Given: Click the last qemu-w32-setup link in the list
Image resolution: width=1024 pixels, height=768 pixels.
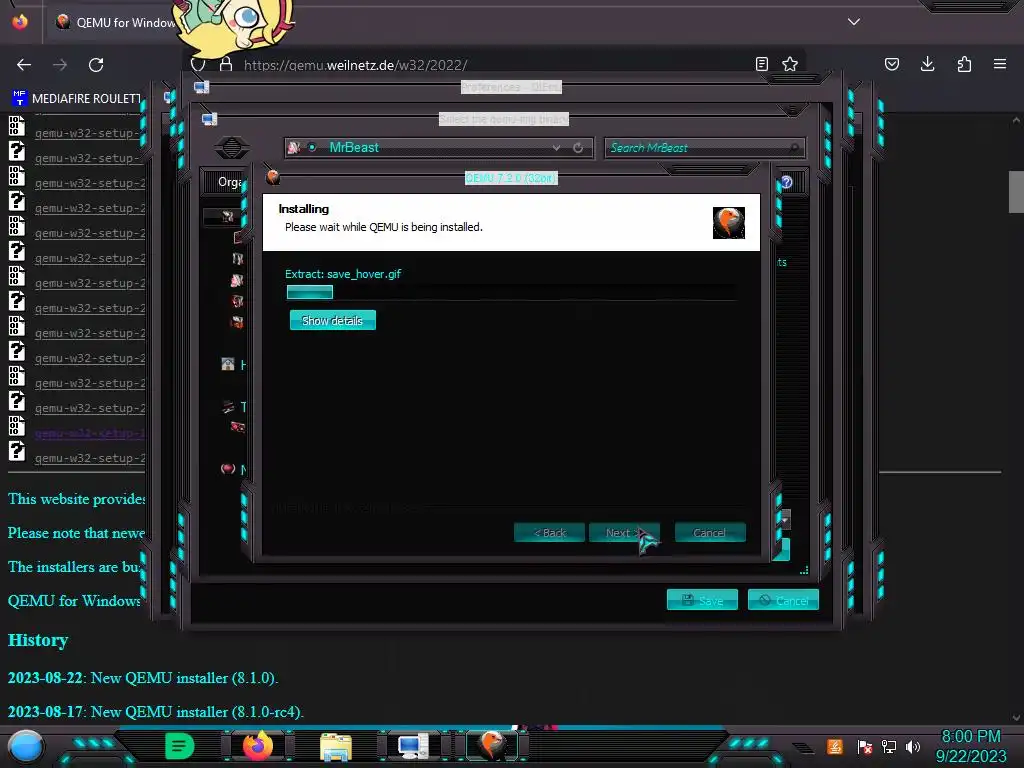Looking at the screenshot, I should (89, 458).
